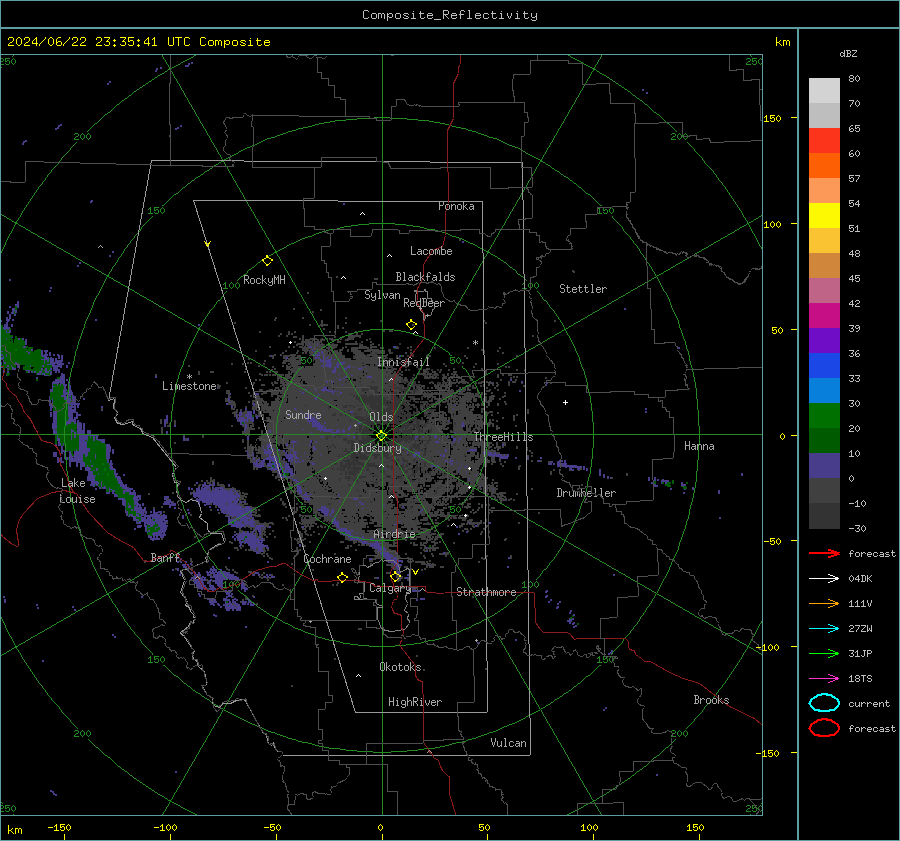Click the RockyMH label
The width and height of the screenshot is (900, 841).
(x=264, y=280)
